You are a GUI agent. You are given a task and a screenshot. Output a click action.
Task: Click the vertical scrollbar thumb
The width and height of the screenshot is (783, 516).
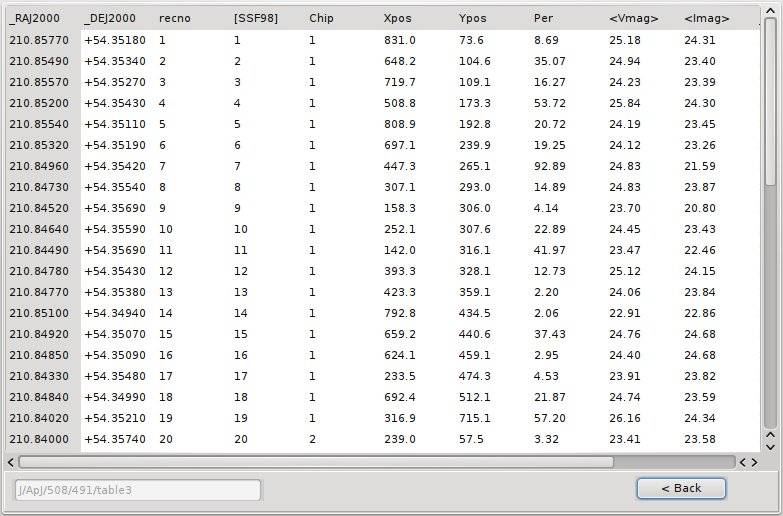(771, 102)
